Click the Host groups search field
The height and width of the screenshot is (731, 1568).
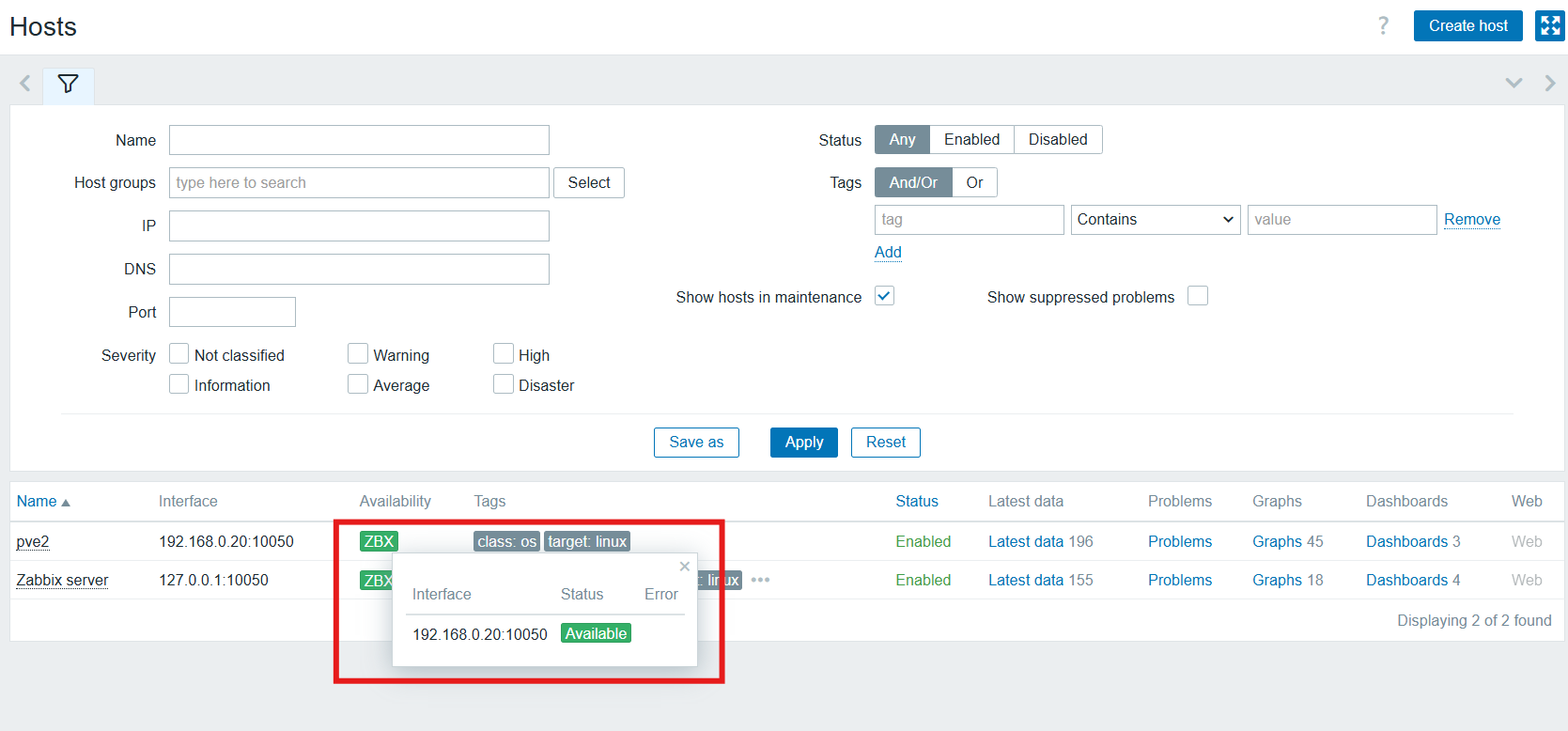[359, 182]
